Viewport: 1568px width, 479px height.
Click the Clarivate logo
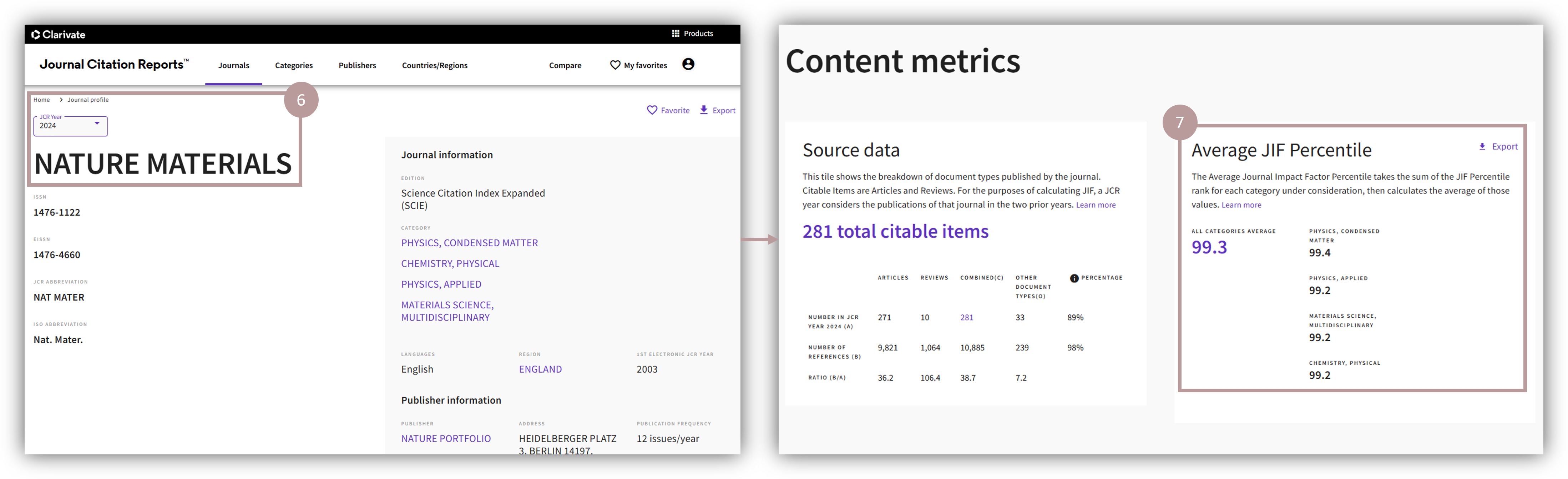coord(59,35)
